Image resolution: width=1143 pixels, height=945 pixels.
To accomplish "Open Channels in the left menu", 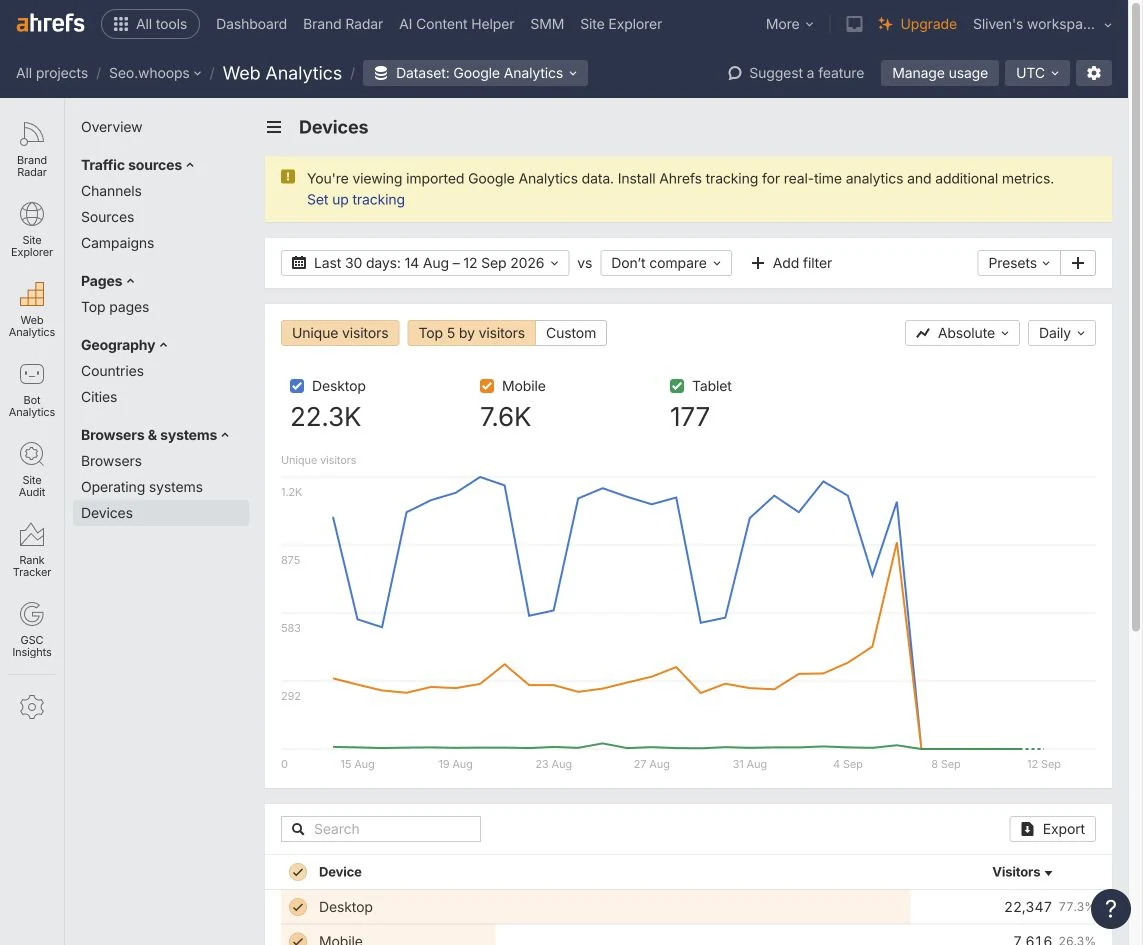I will (x=112, y=191).
